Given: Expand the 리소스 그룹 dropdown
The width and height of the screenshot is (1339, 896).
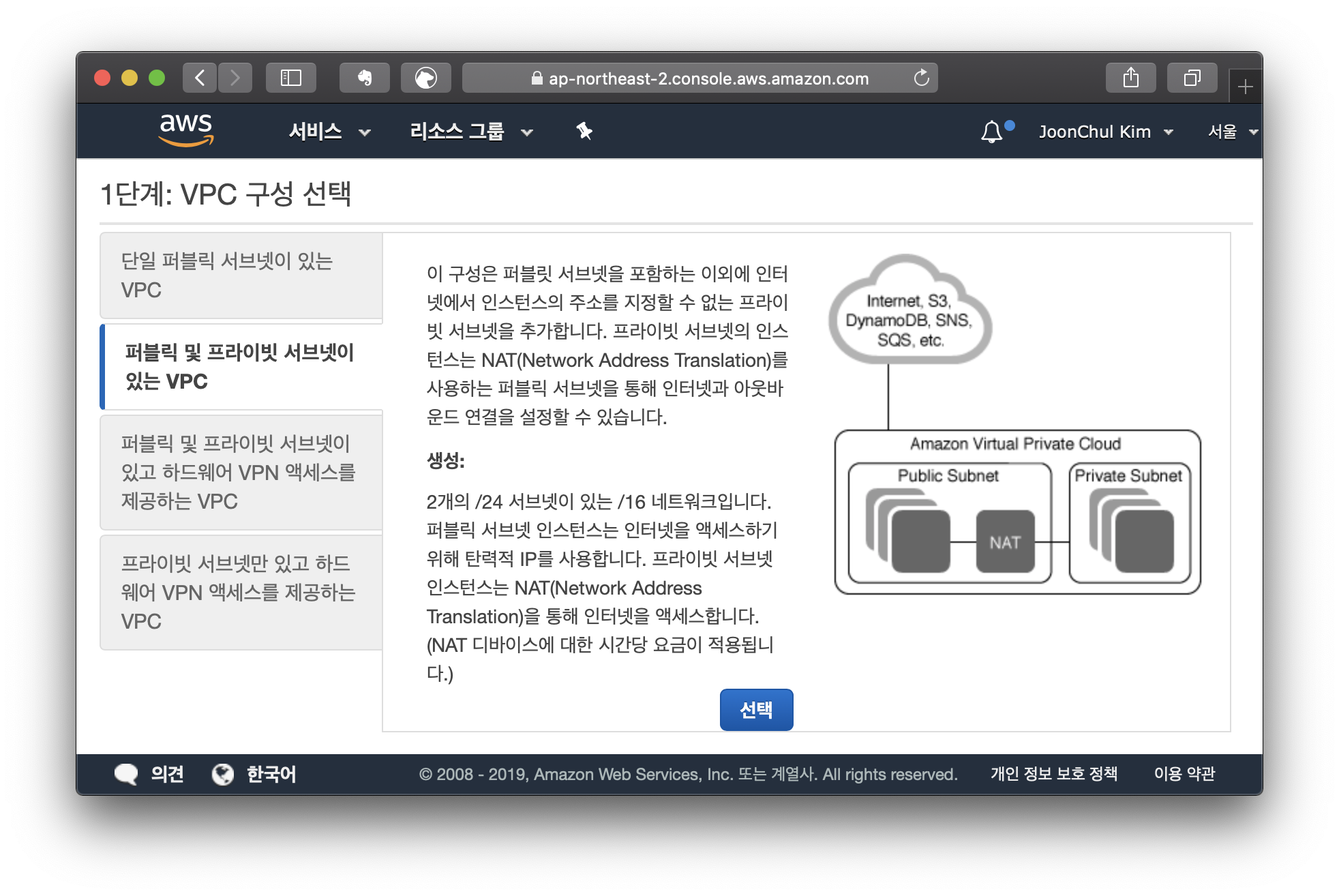Looking at the screenshot, I should 470,132.
